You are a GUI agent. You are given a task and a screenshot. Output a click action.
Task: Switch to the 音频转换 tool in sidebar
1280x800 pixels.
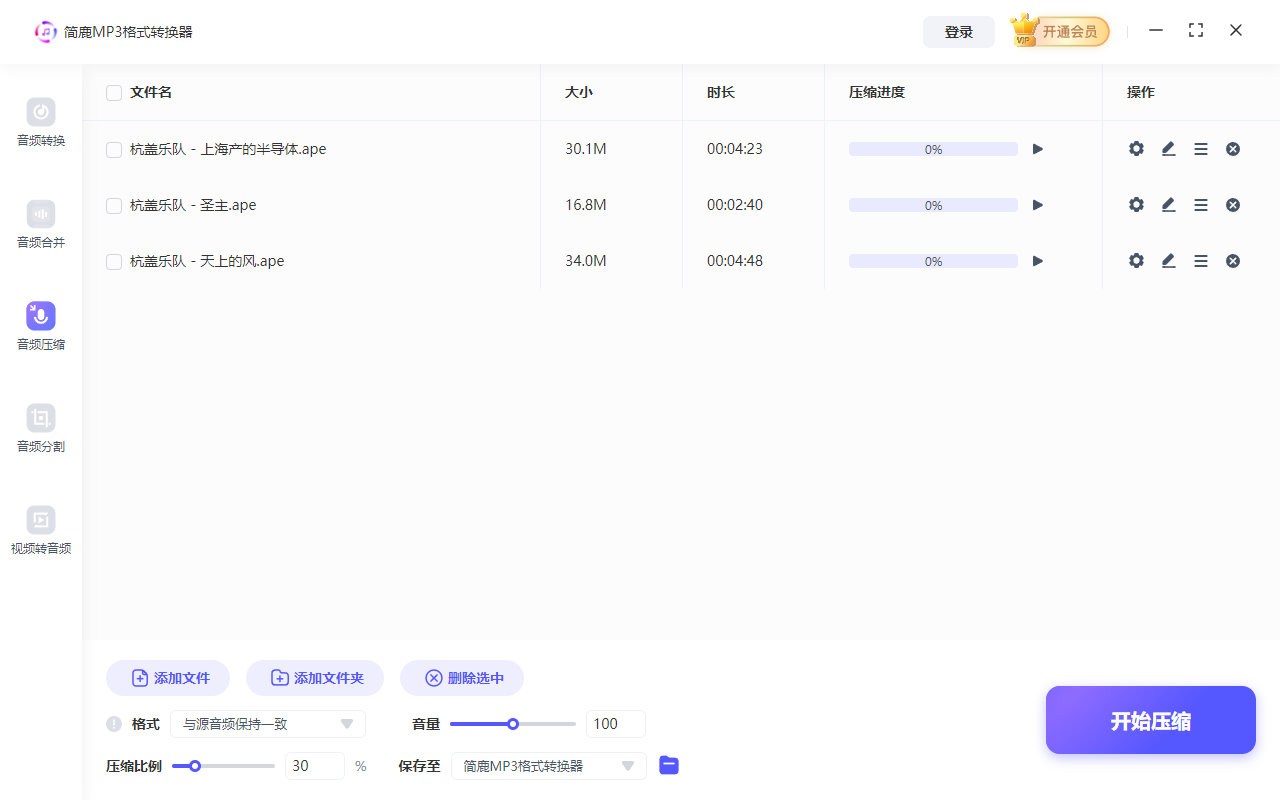pyautogui.click(x=40, y=122)
